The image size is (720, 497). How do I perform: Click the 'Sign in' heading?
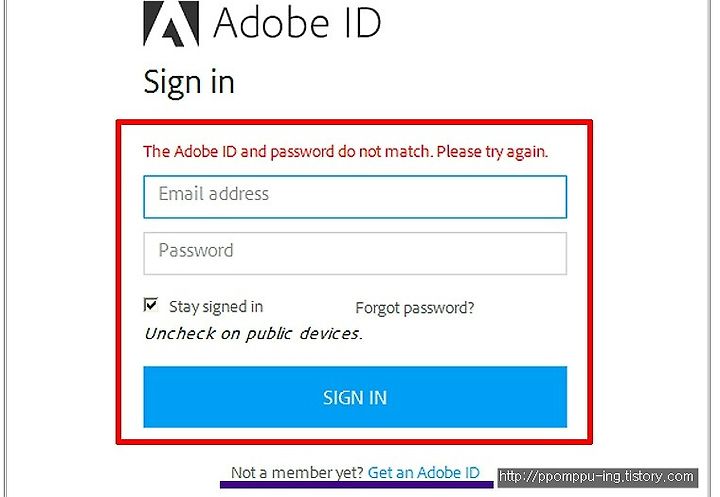(x=189, y=82)
